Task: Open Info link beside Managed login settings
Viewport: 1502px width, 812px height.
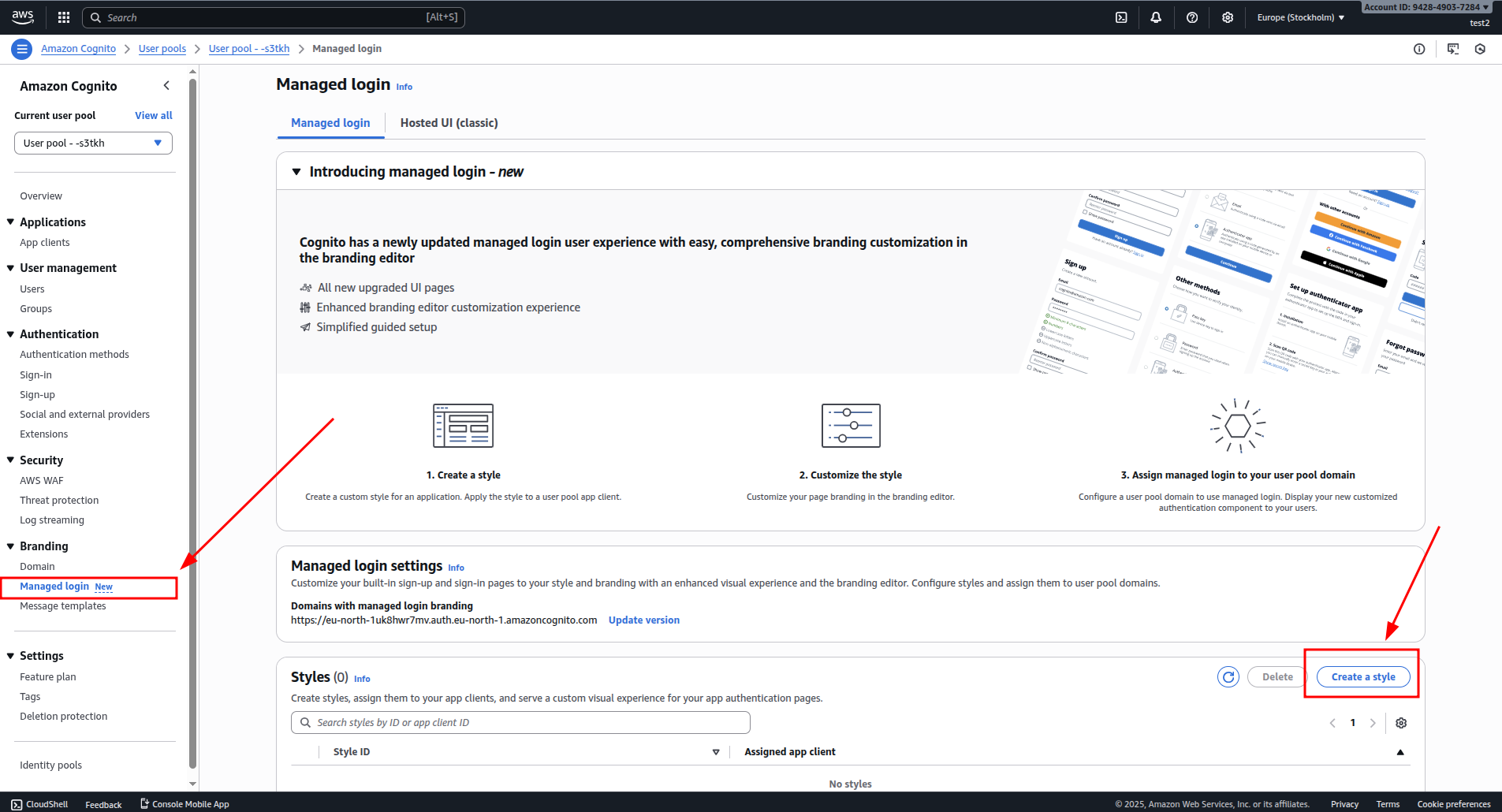Action: coord(457,568)
